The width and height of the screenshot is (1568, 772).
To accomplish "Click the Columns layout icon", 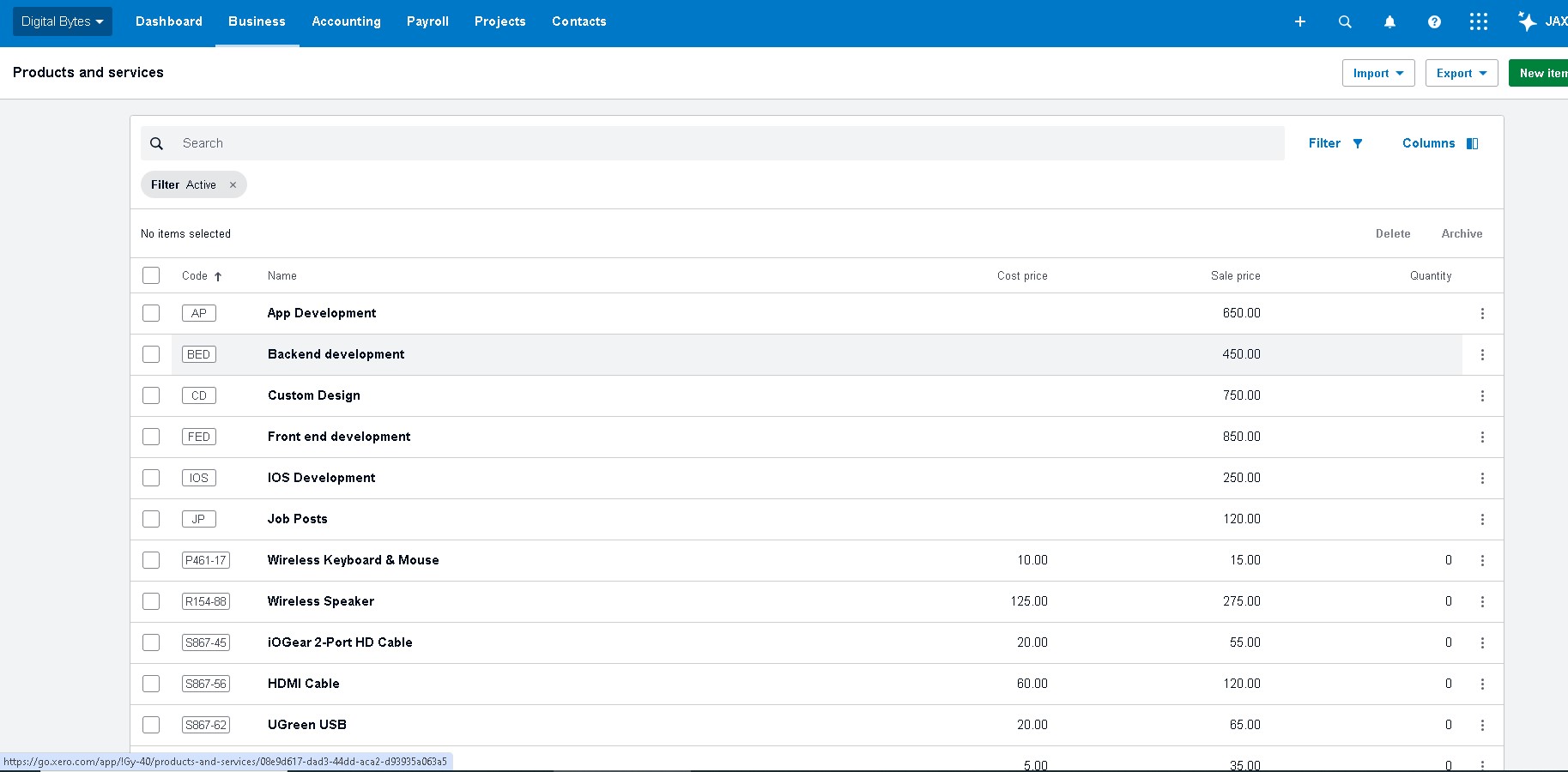I will tap(1473, 143).
